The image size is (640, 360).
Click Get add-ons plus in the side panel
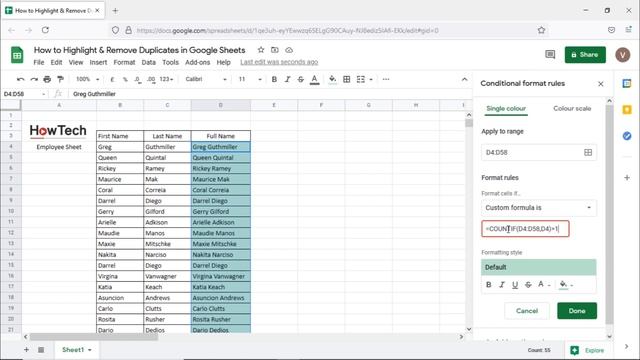pyautogui.click(x=627, y=178)
